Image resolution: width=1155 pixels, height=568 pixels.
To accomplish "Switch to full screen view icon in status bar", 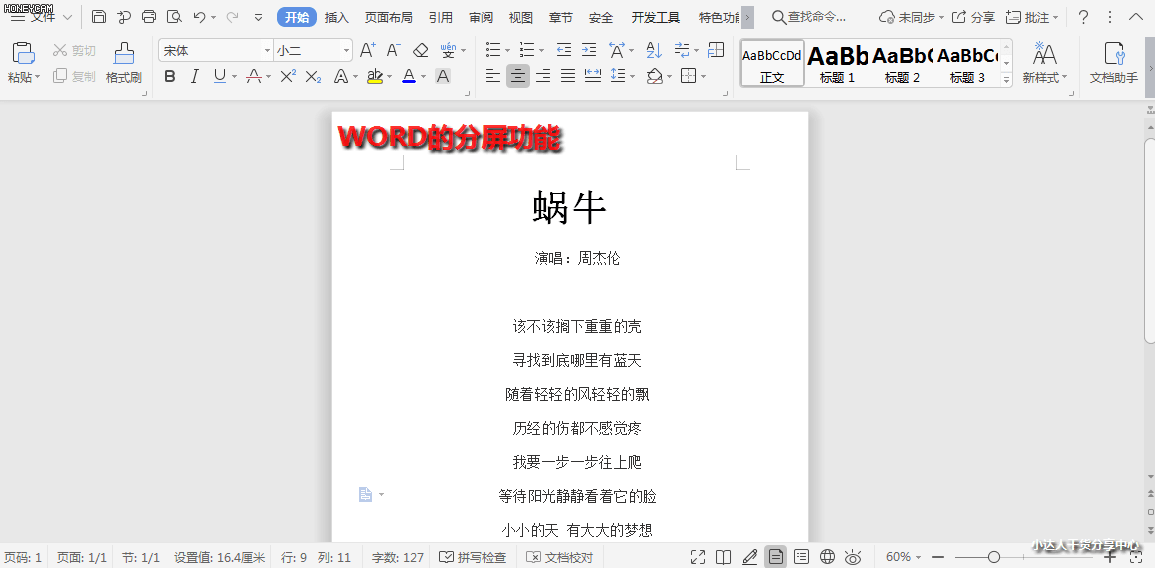I will (698, 557).
